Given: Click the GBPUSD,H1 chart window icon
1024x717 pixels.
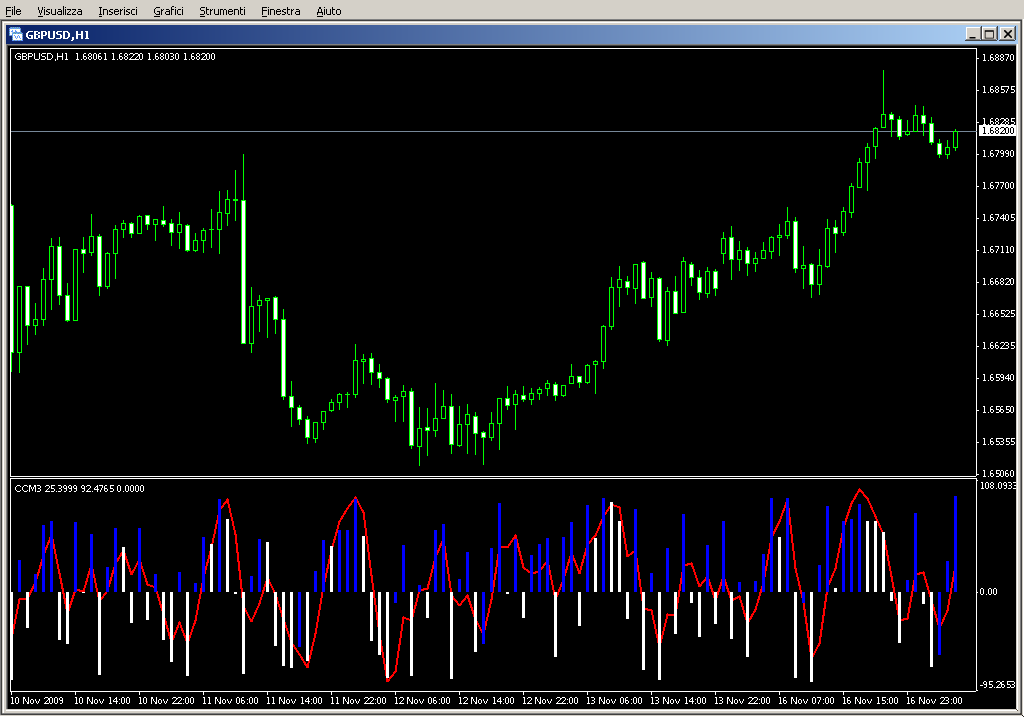Looking at the screenshot, I should [16, 35].
